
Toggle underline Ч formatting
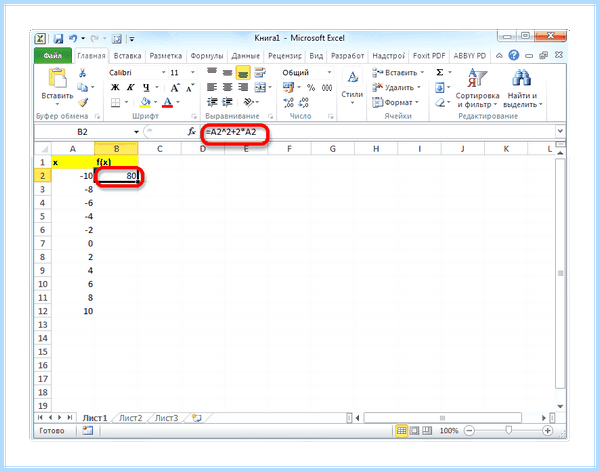[146, 88]
